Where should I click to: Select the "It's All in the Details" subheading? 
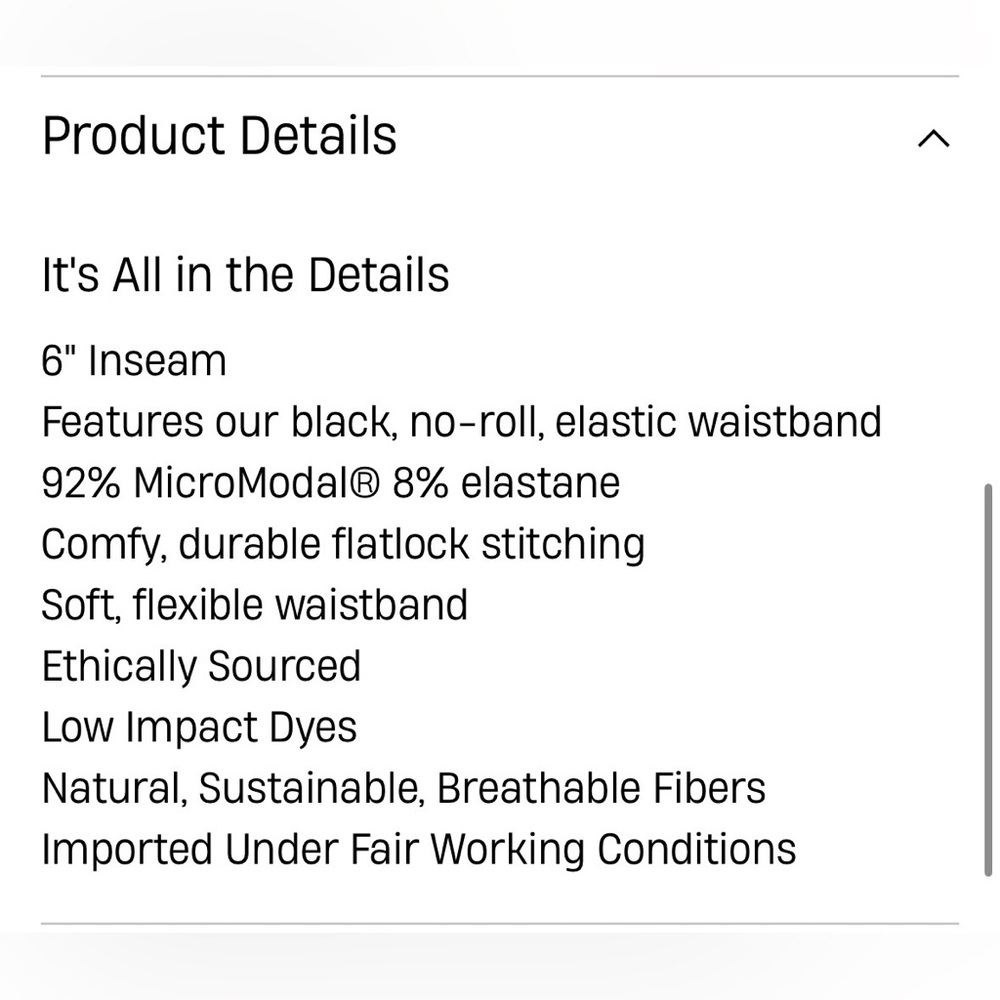[246, 276]
